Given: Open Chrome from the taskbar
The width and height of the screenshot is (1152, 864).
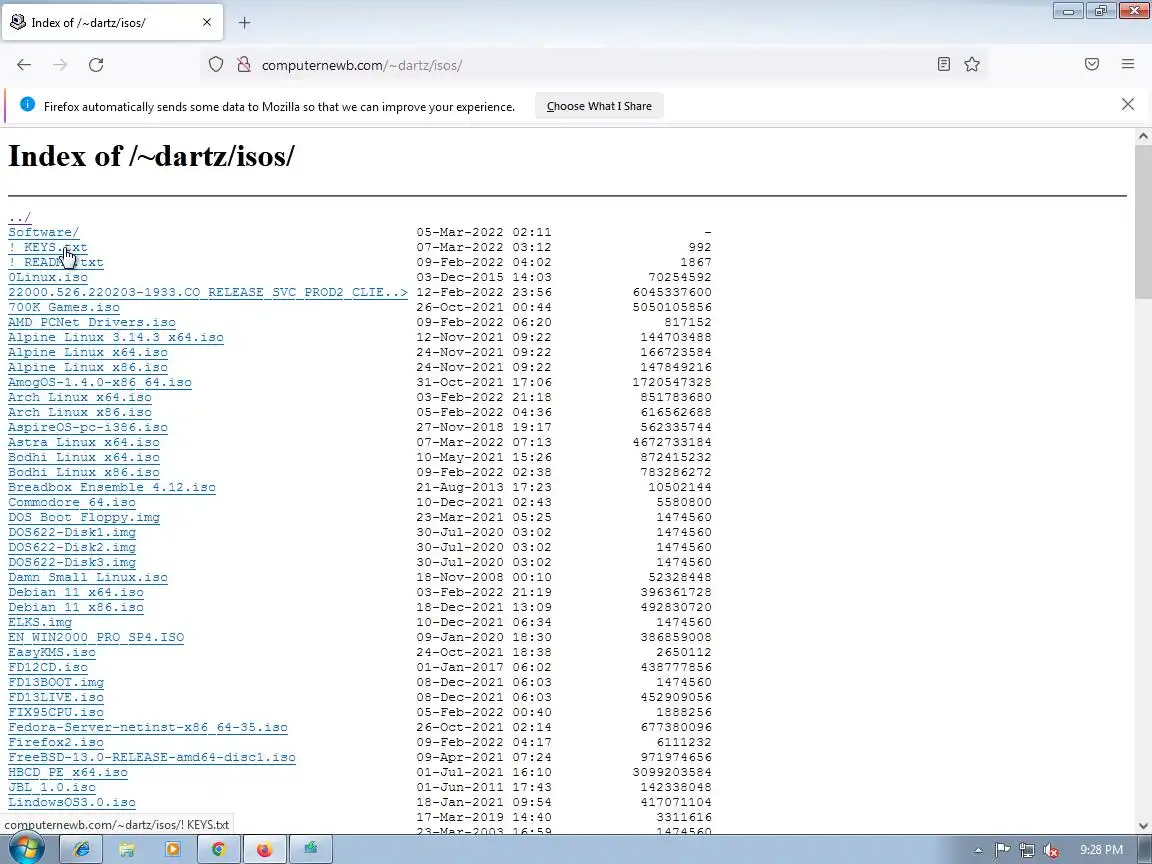Looking at the screenshot, I should (218, 849).
